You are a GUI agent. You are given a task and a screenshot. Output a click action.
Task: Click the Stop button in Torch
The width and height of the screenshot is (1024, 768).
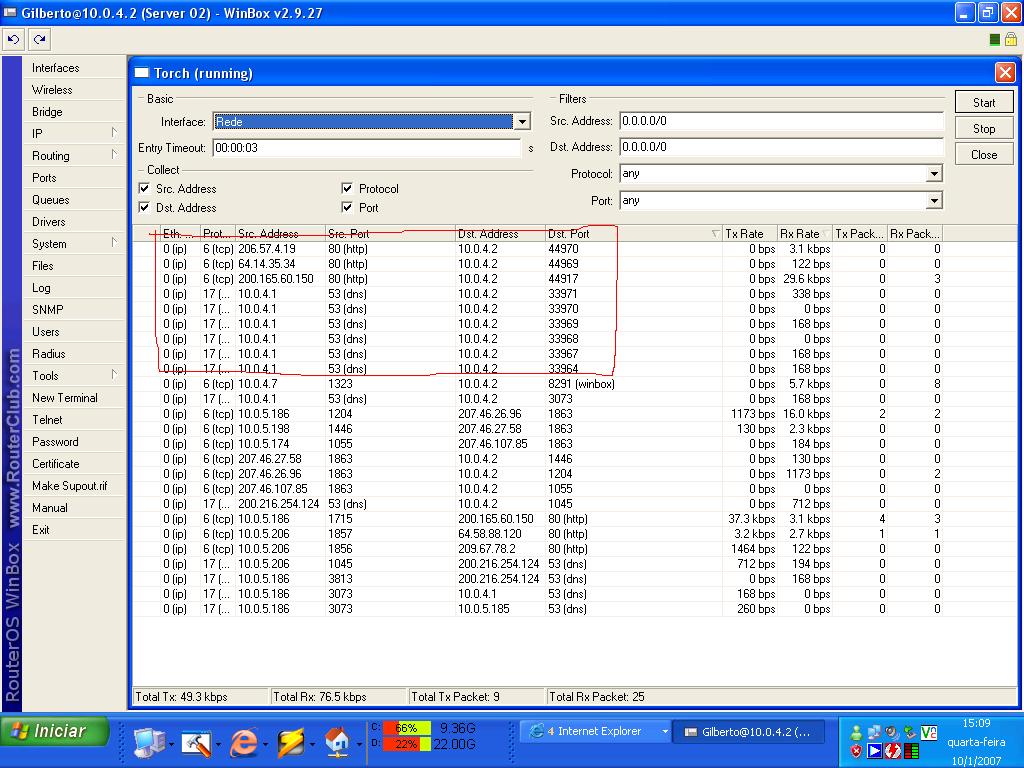tap(984, 129)
